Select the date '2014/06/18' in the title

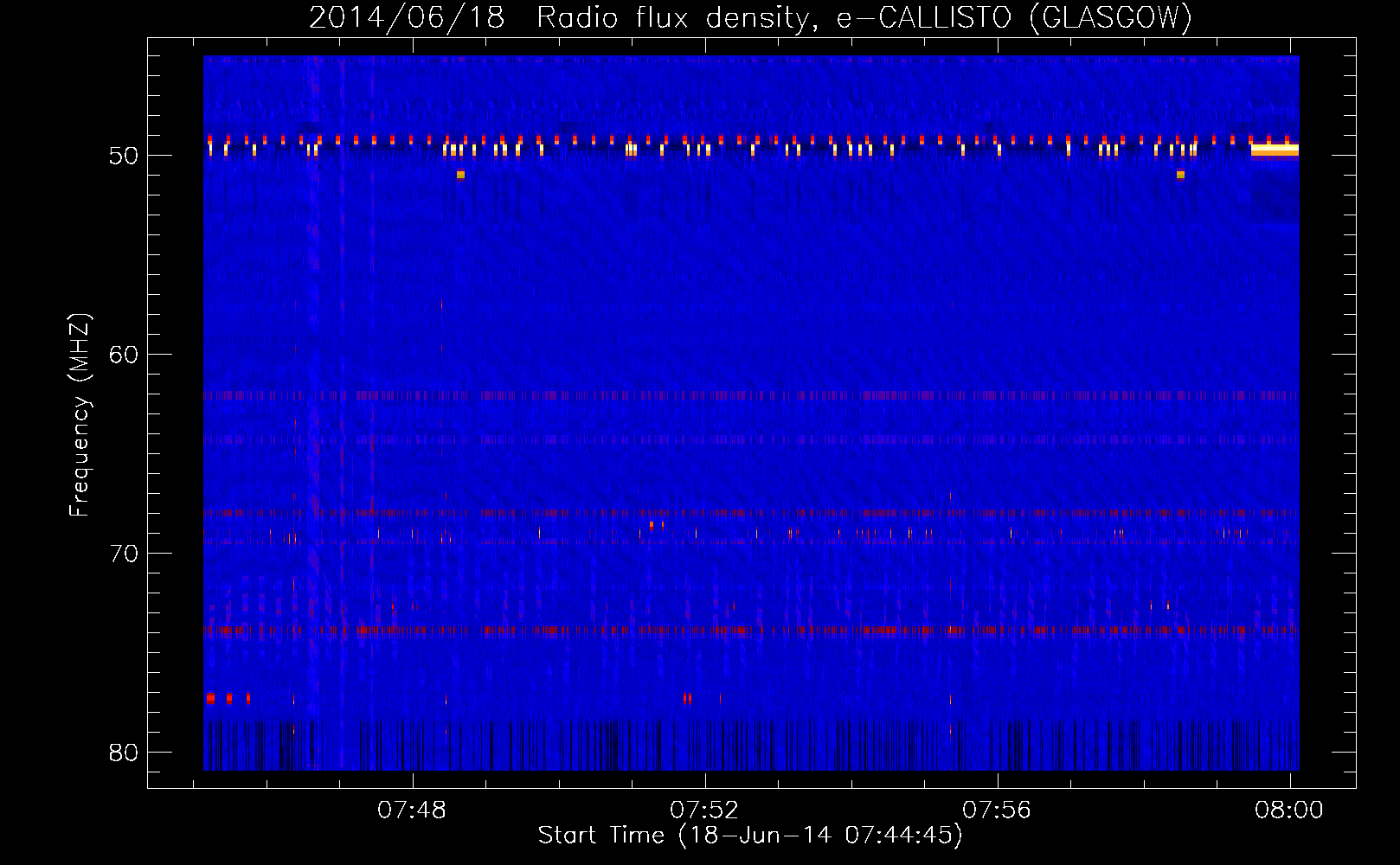coord(407,17)
